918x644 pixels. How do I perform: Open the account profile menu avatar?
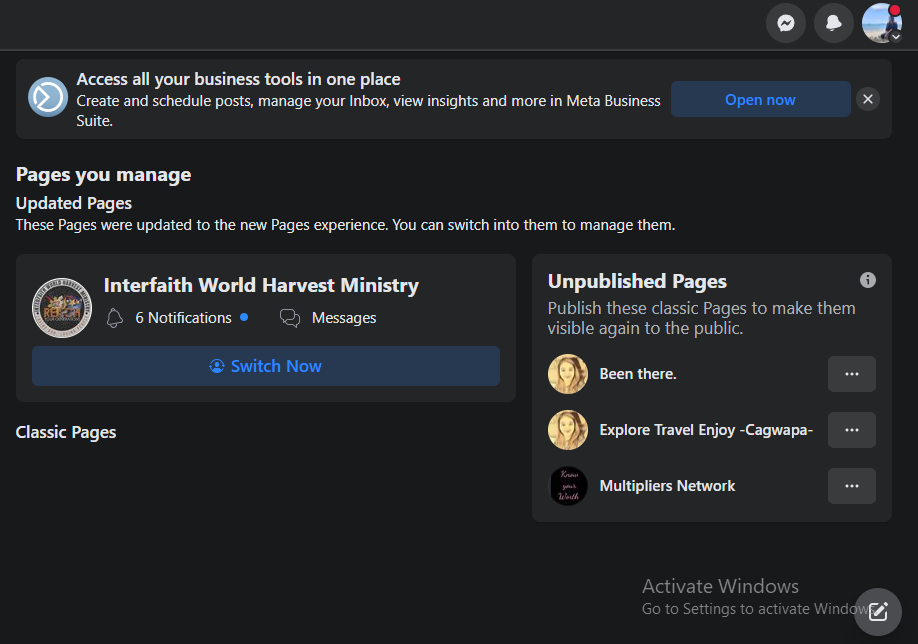click(x=881, y=23)
